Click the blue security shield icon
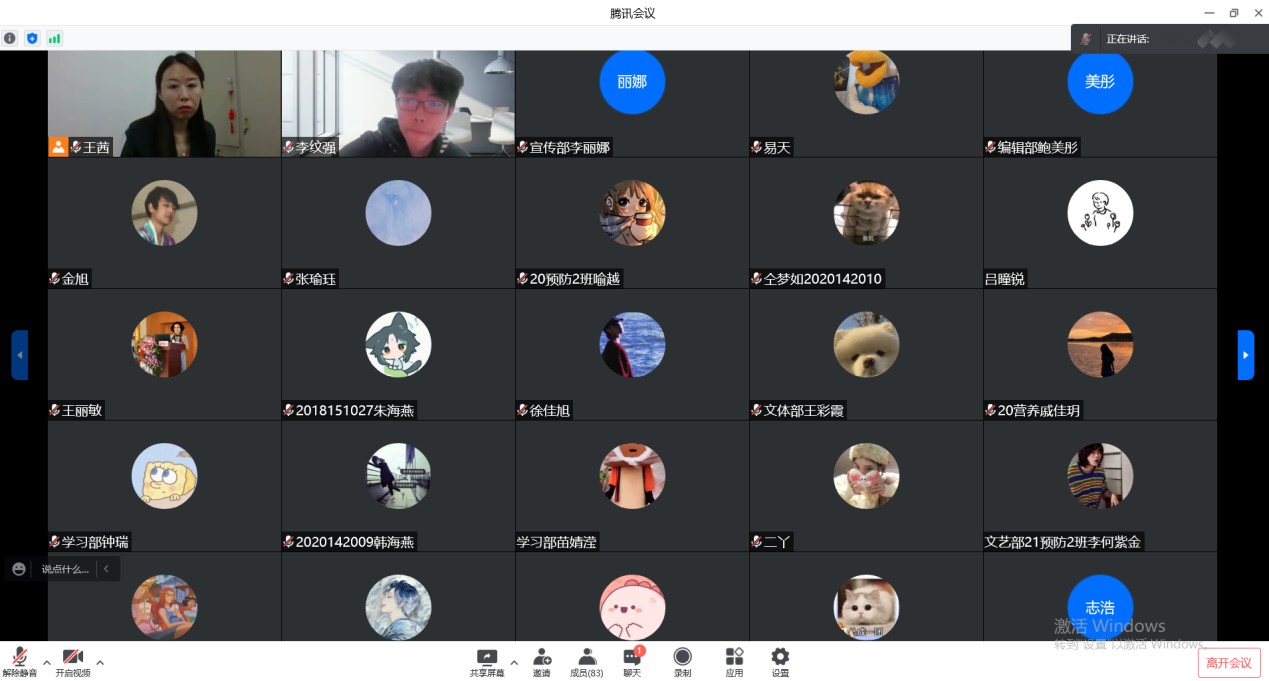Screen dimensions: 1269x681 32,38
